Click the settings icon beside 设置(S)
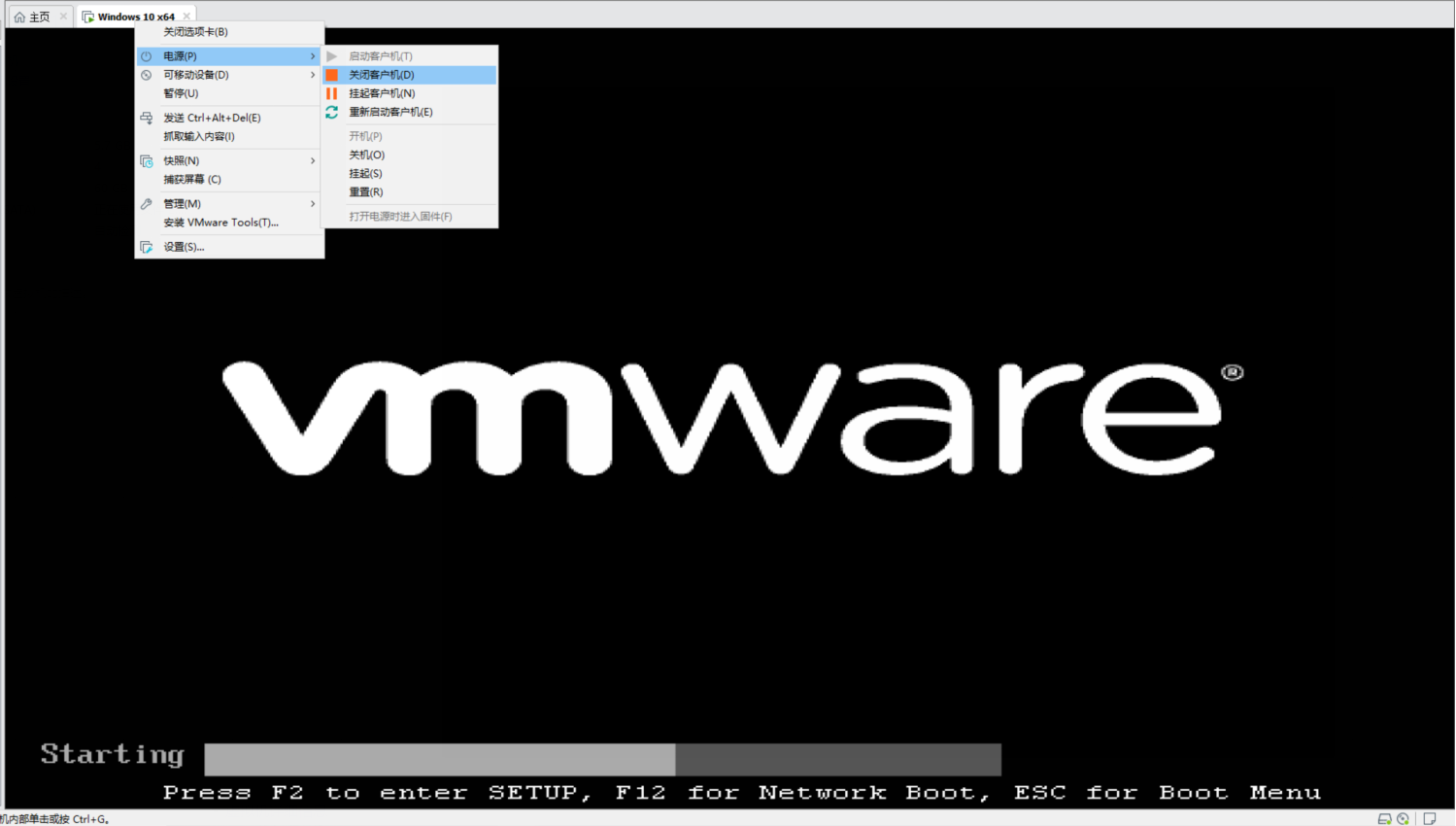This screenshot has width=1456, height=826. point(147,247)
